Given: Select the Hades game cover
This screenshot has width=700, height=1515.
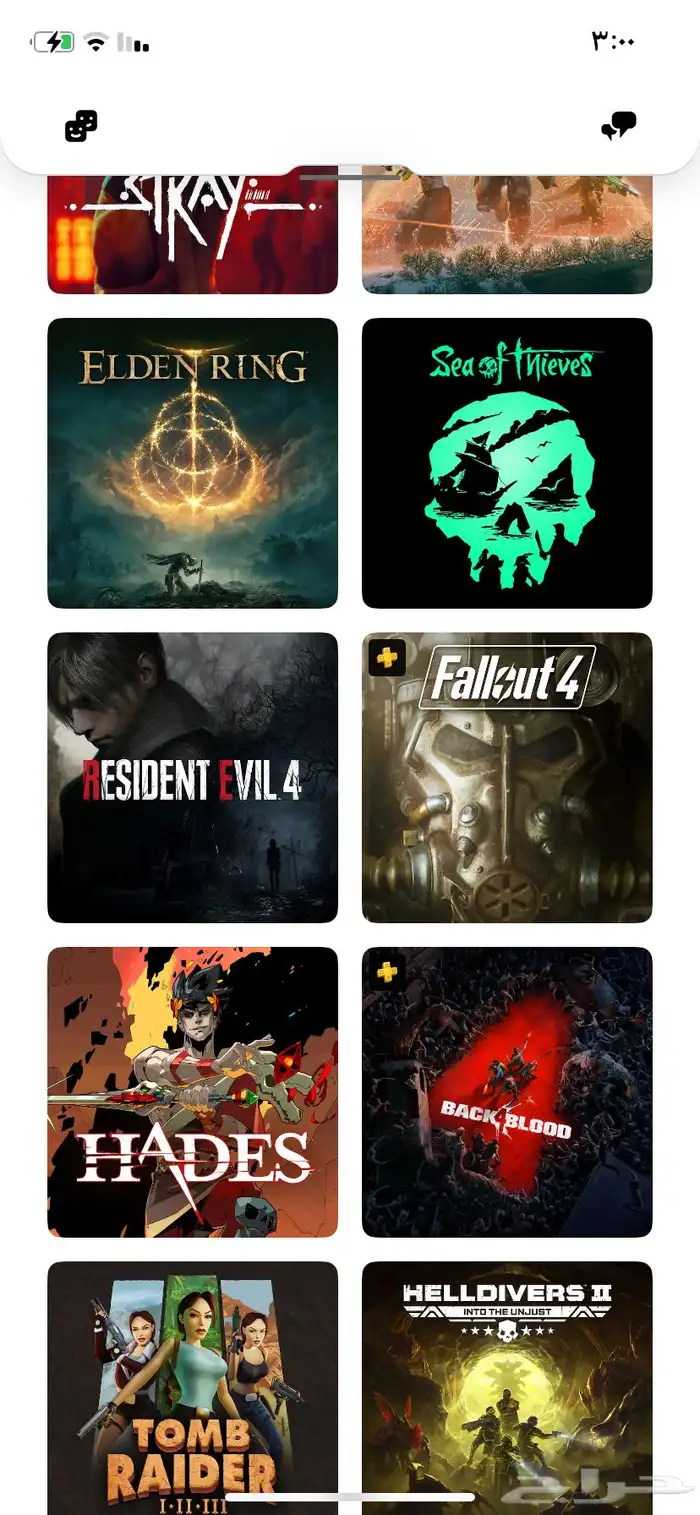Looking at the screenshot, I should tap(192, 1092).
